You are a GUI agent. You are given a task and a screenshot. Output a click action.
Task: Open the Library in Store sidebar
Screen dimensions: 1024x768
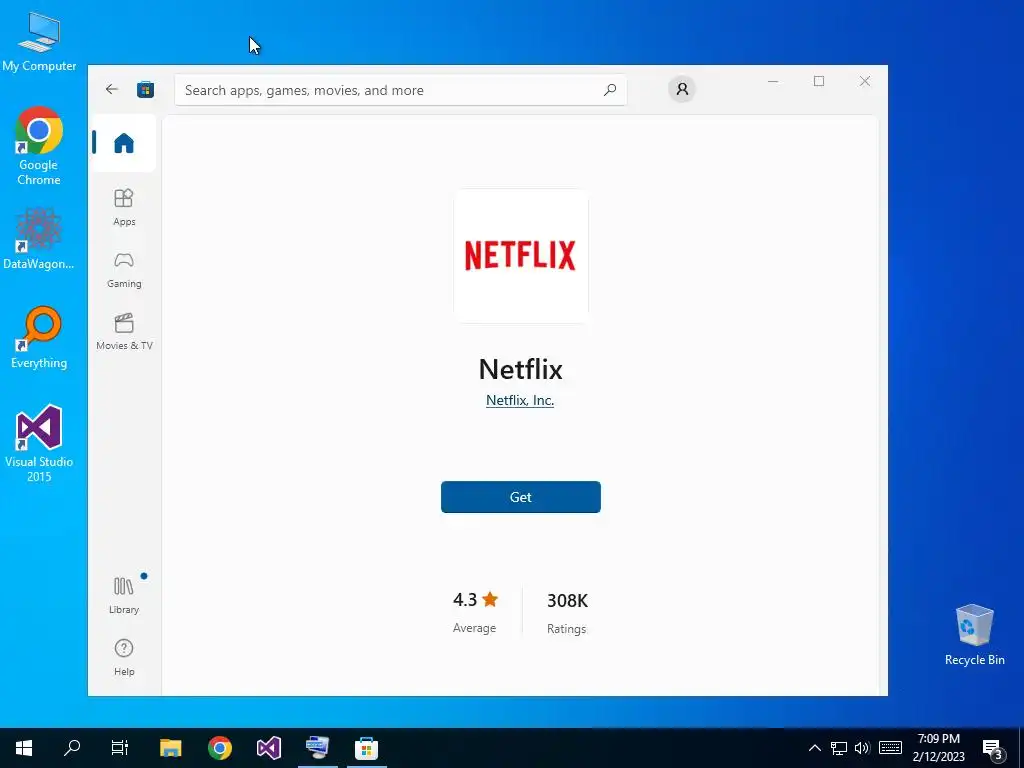point(124,595)
